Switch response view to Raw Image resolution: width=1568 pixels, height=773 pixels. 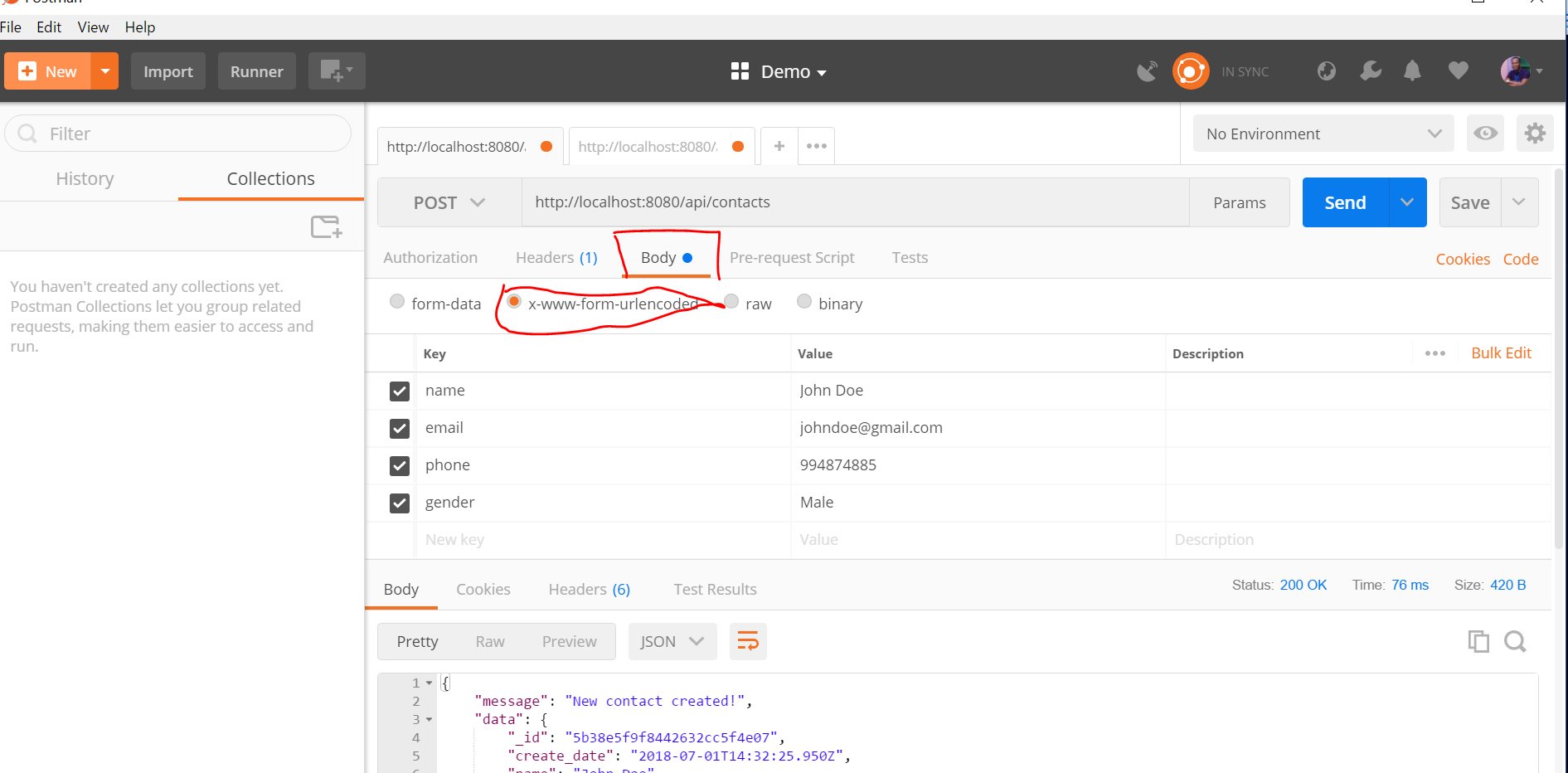click(x=490, y=641)
